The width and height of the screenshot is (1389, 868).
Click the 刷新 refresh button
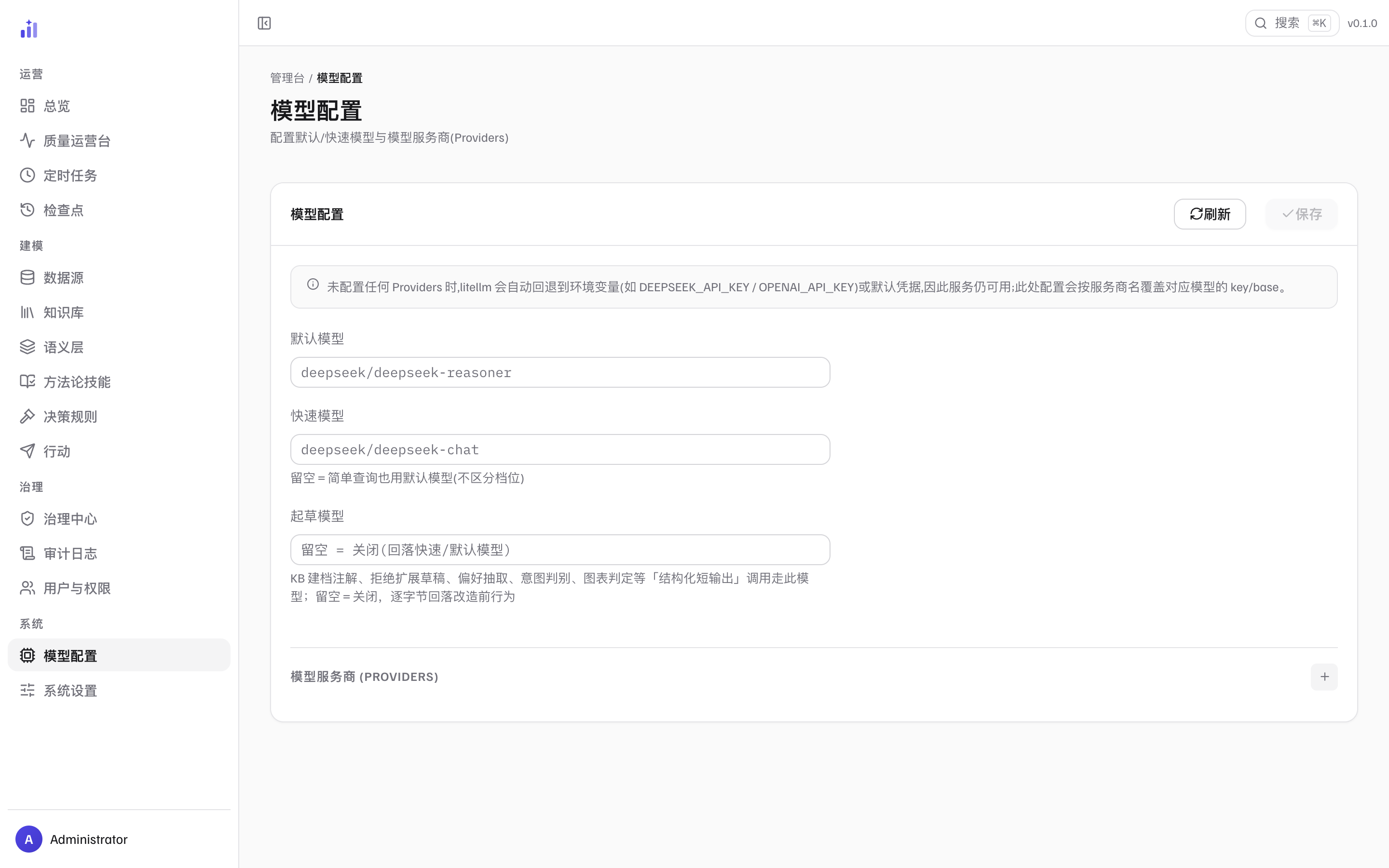coord(1210,214)
